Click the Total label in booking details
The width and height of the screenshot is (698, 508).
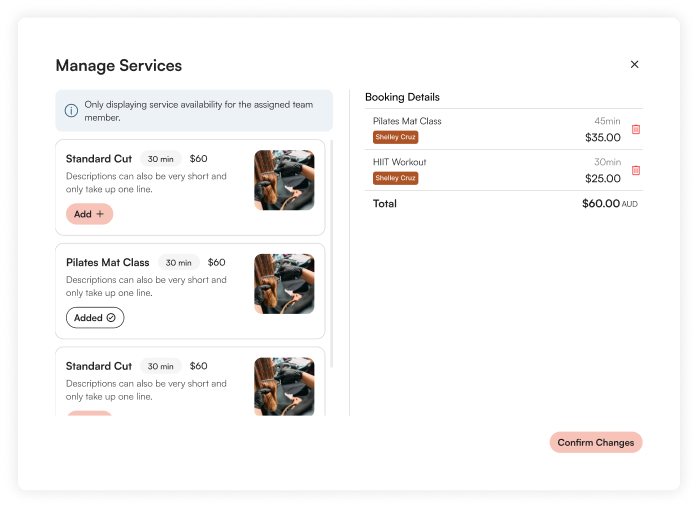point(385,204)
